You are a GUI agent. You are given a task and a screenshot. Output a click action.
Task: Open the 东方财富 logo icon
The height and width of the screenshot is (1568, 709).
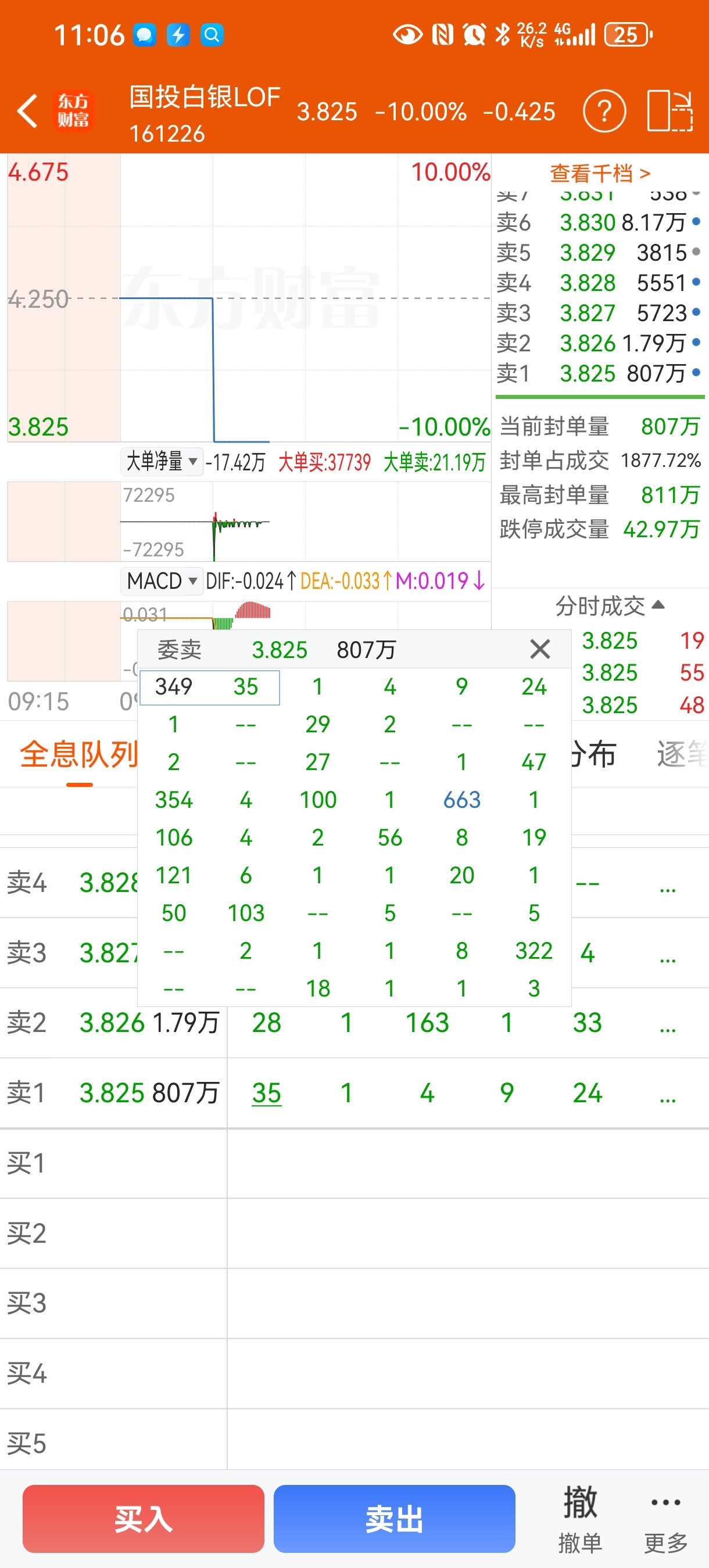click(x=74, y=111)
